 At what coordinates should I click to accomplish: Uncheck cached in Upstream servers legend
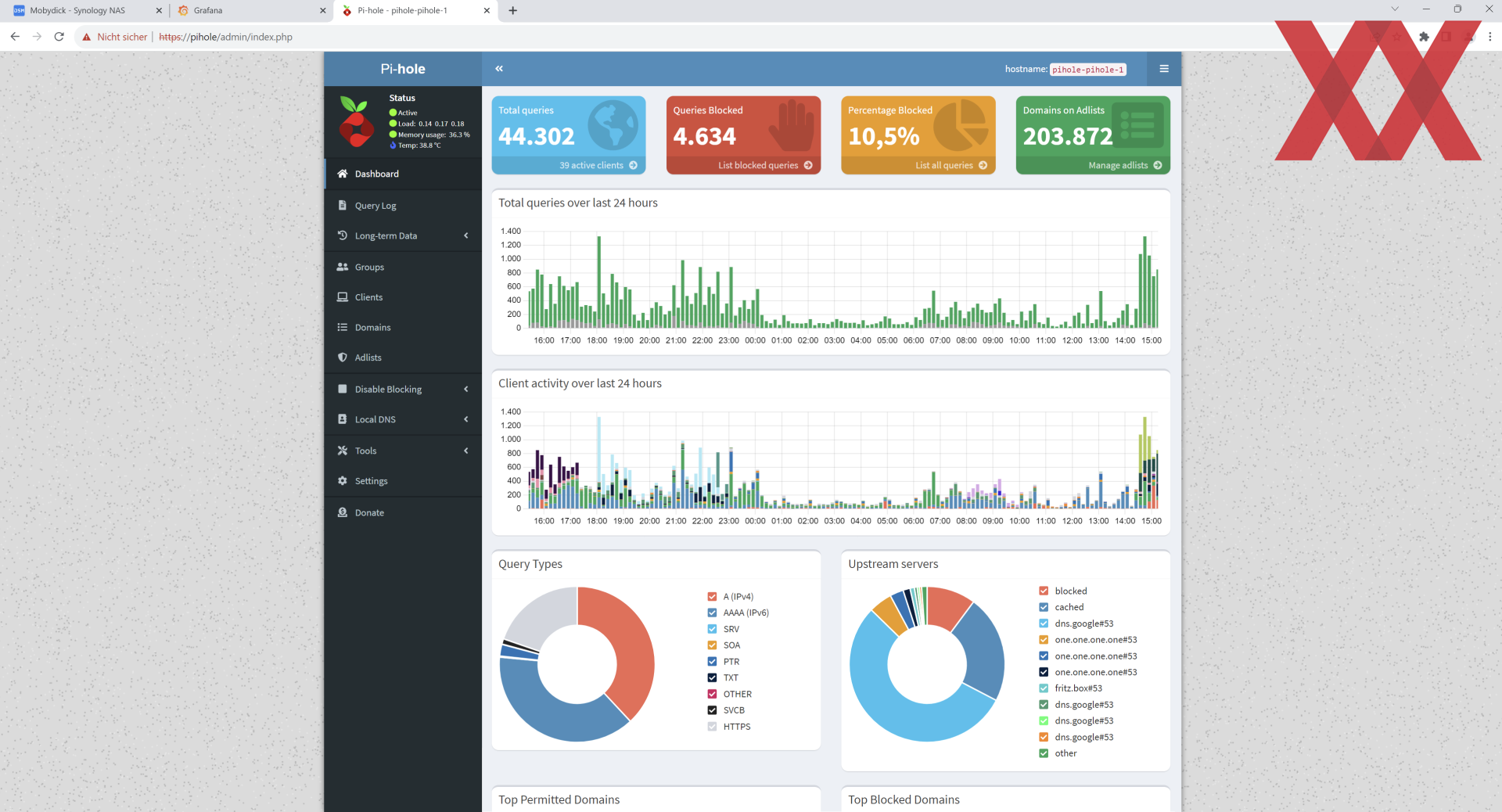pyautogui.click(x=1044, y=607)
